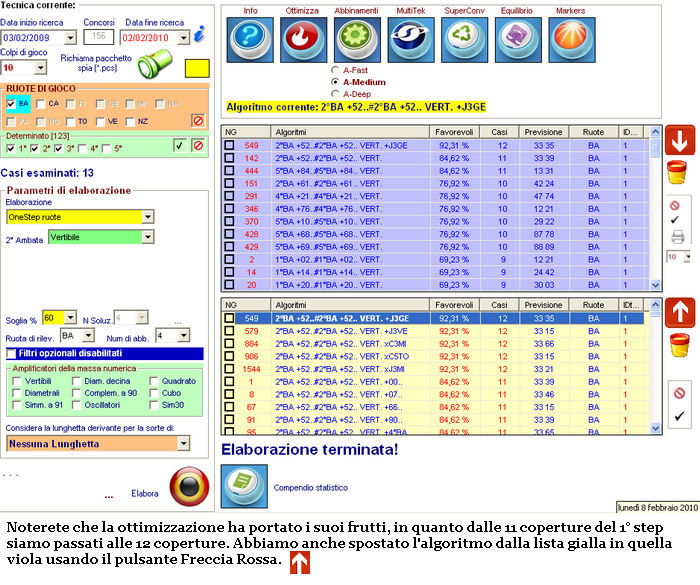Sort yellow list by Ruote header
This screenshot has height=585, width=700.
coord(593,305)
